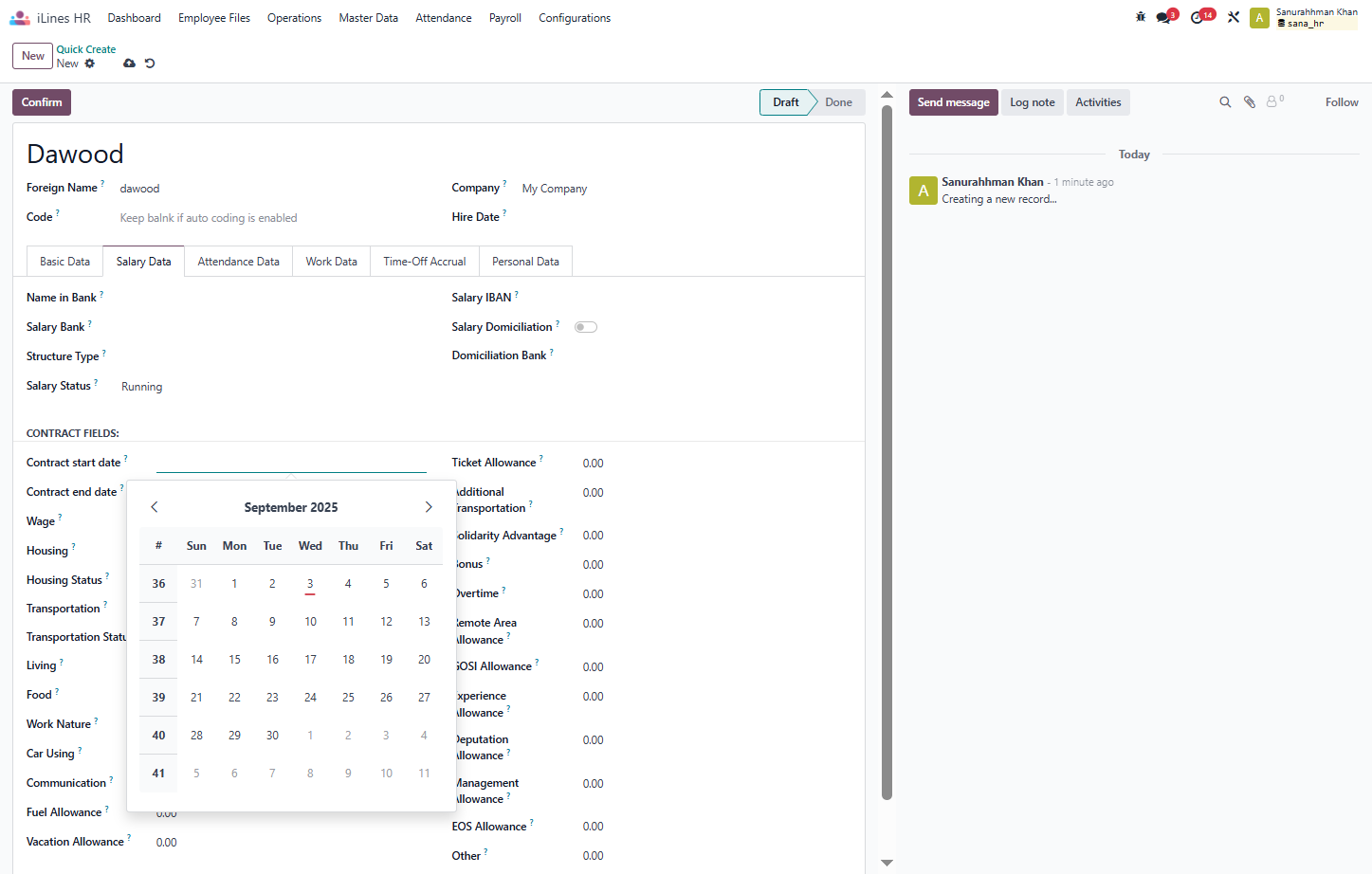Image resolution: width=1372 pixels, height=874 pixels.
Task: Click the Contract start date input
Action: 291,463
